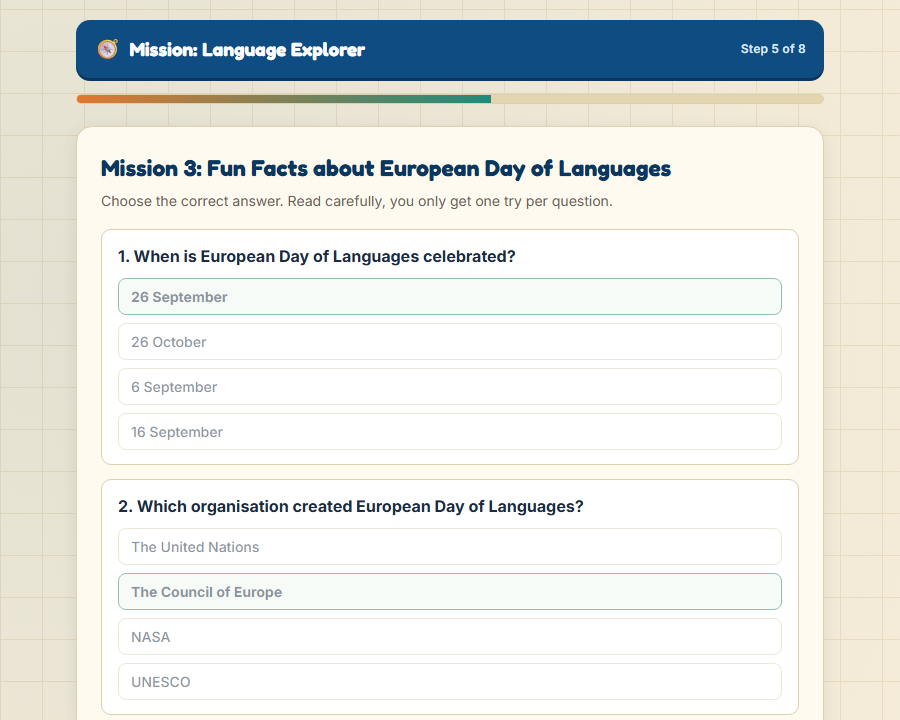Click the "Step 5 of 8" indicator
This screenshot has width=900, height=720.
[x=773, y=49]
